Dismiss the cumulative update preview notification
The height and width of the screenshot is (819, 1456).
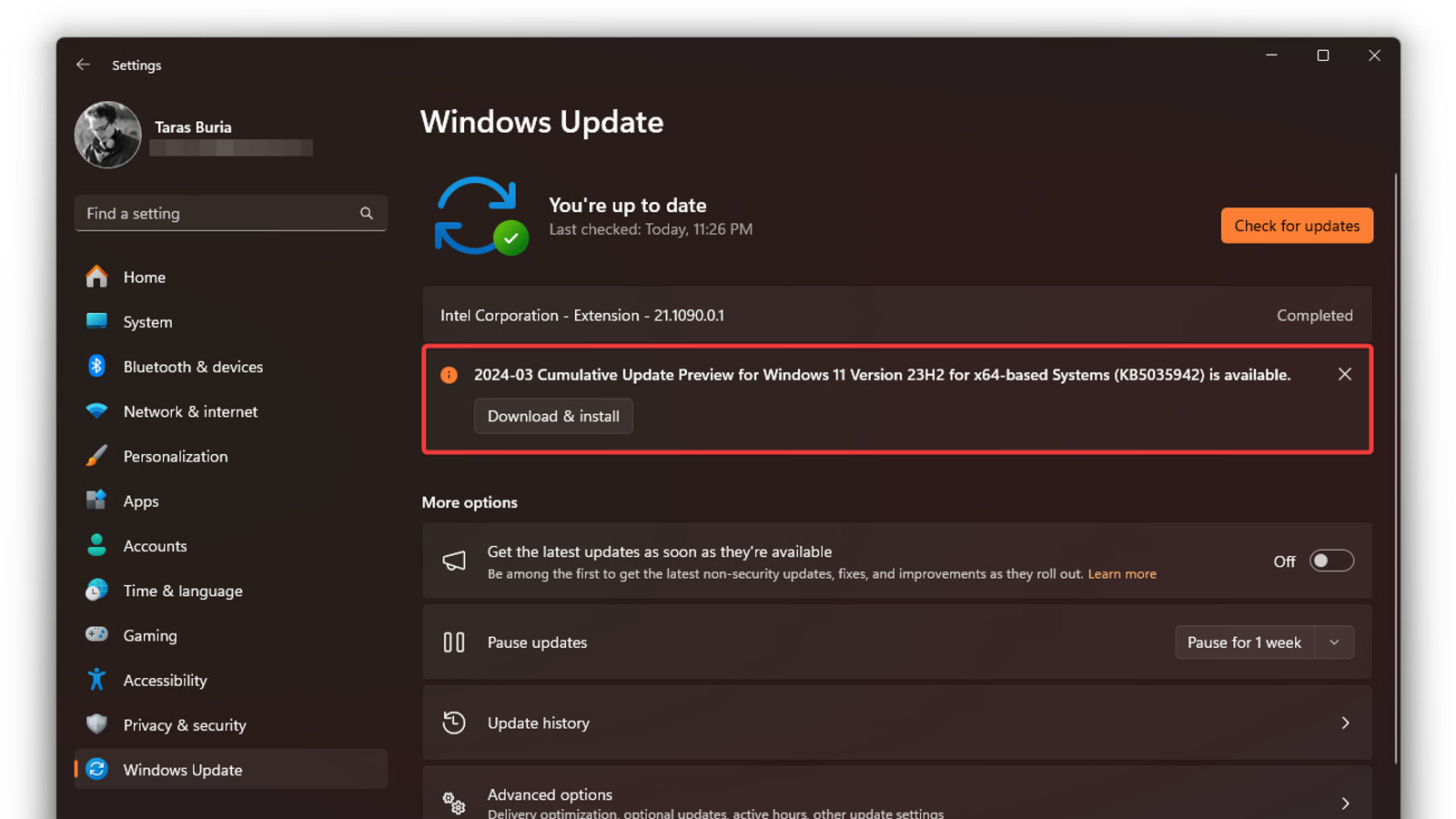coord(1344,375)
